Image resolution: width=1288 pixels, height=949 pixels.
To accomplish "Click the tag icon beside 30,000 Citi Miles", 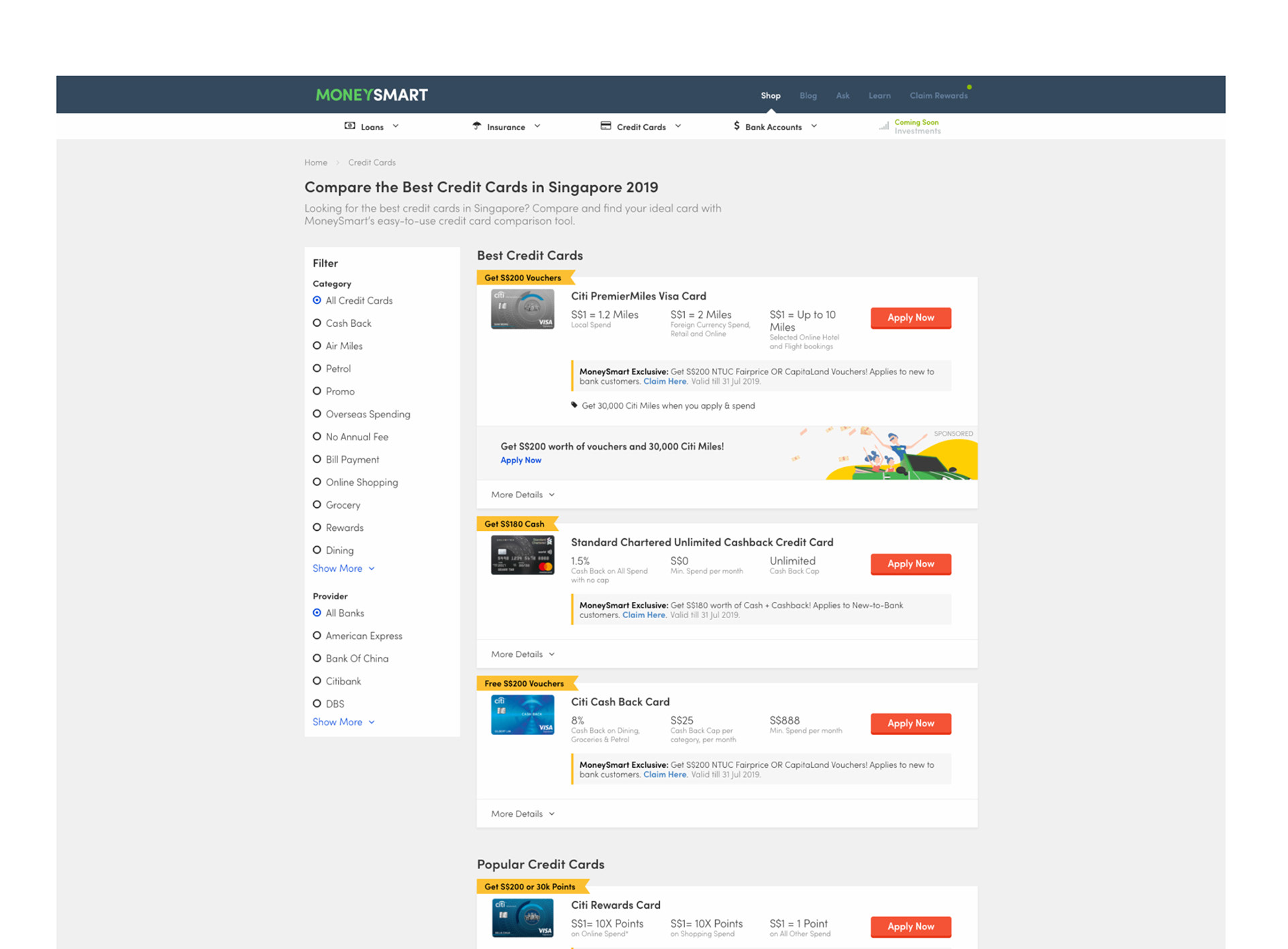I will click(x=574, y=405).
